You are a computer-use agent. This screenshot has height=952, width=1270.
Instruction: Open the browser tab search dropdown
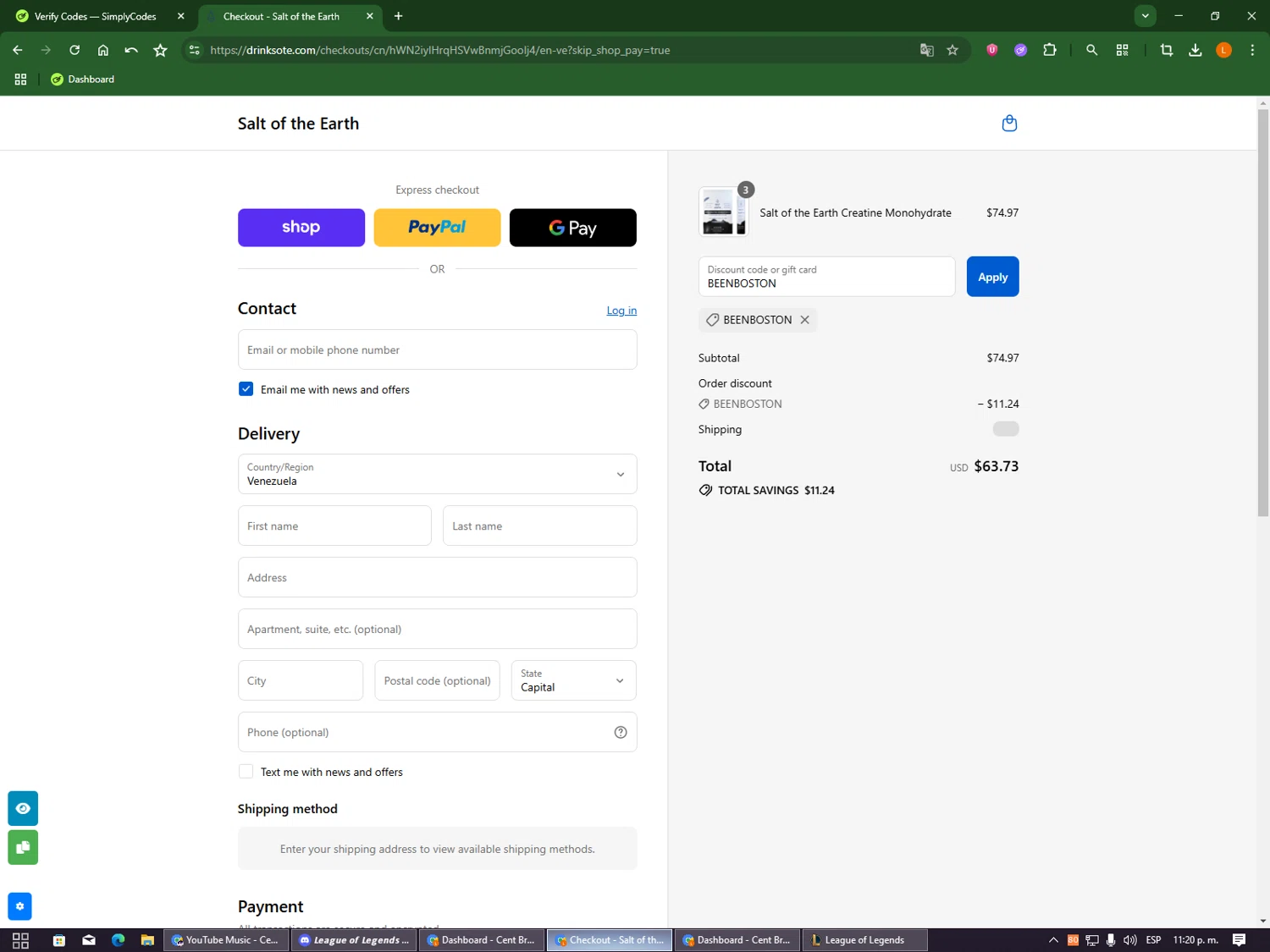(1146, 16)
